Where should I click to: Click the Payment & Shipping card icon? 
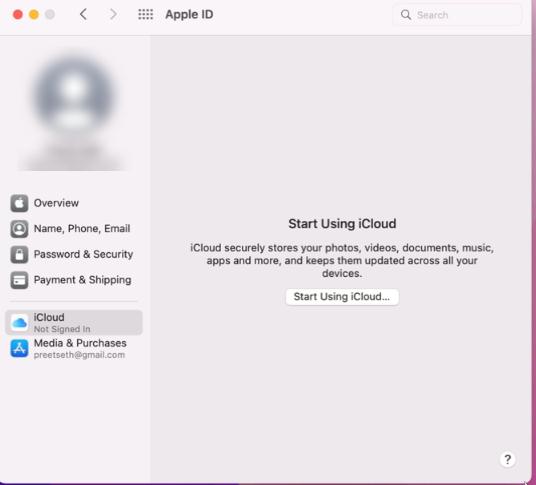(19, 280)
